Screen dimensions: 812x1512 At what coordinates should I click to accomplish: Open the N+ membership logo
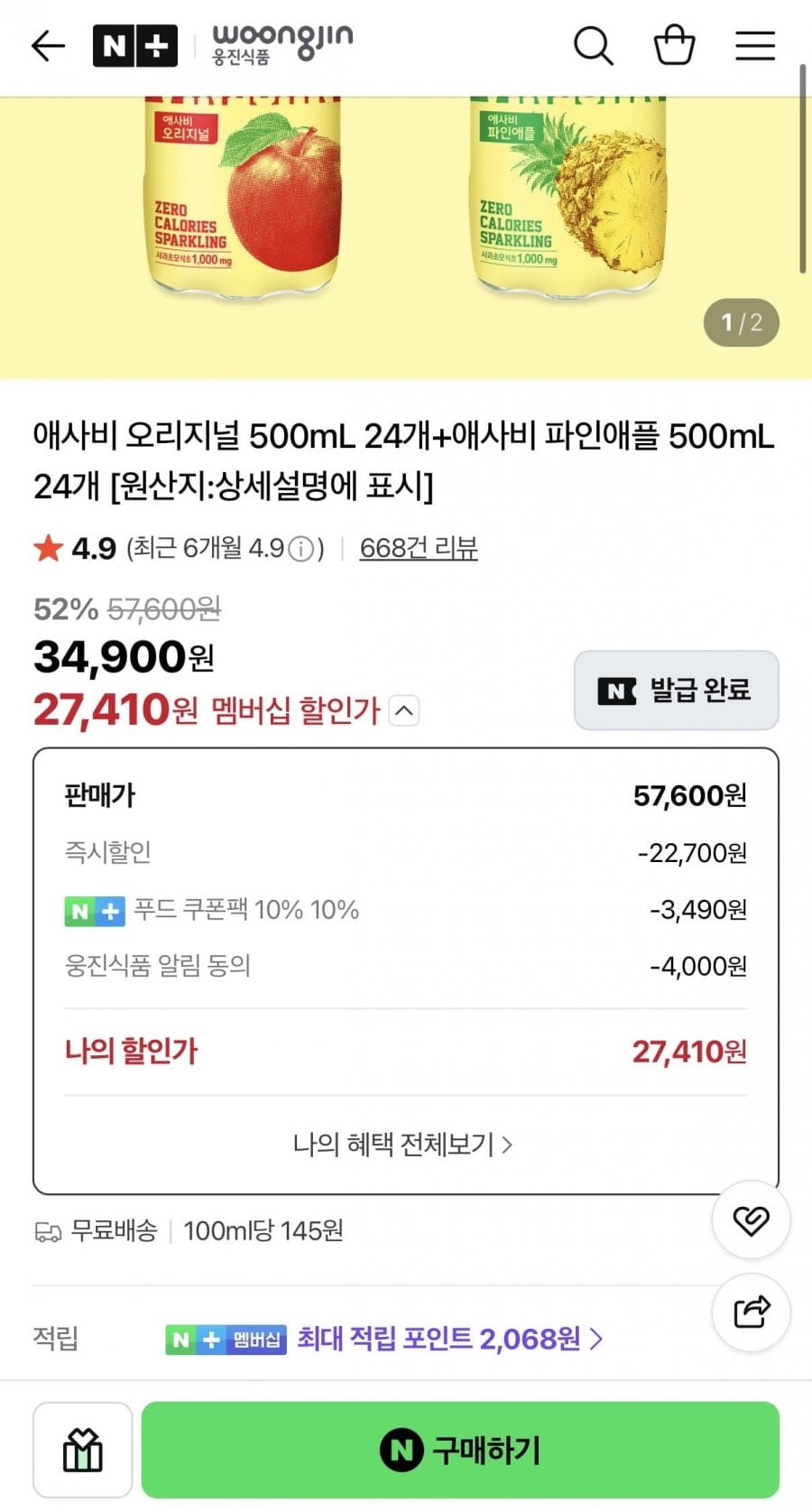click(x=135, y=46)
